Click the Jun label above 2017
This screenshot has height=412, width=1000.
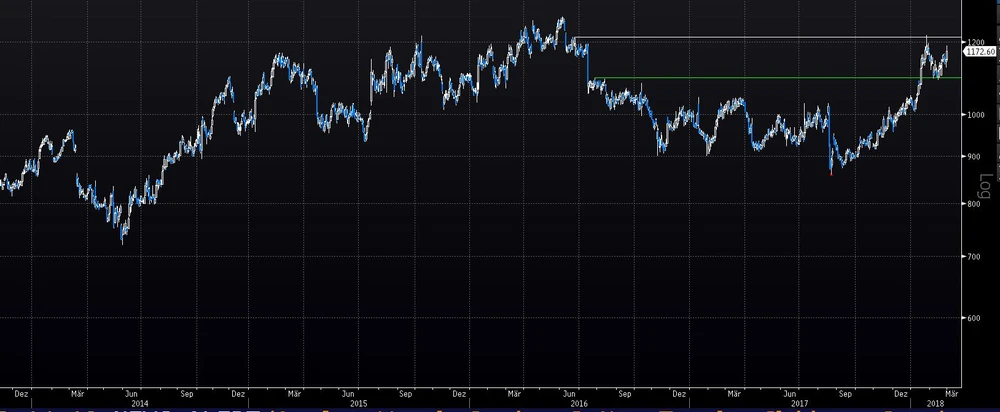click(x=789, y=393)
